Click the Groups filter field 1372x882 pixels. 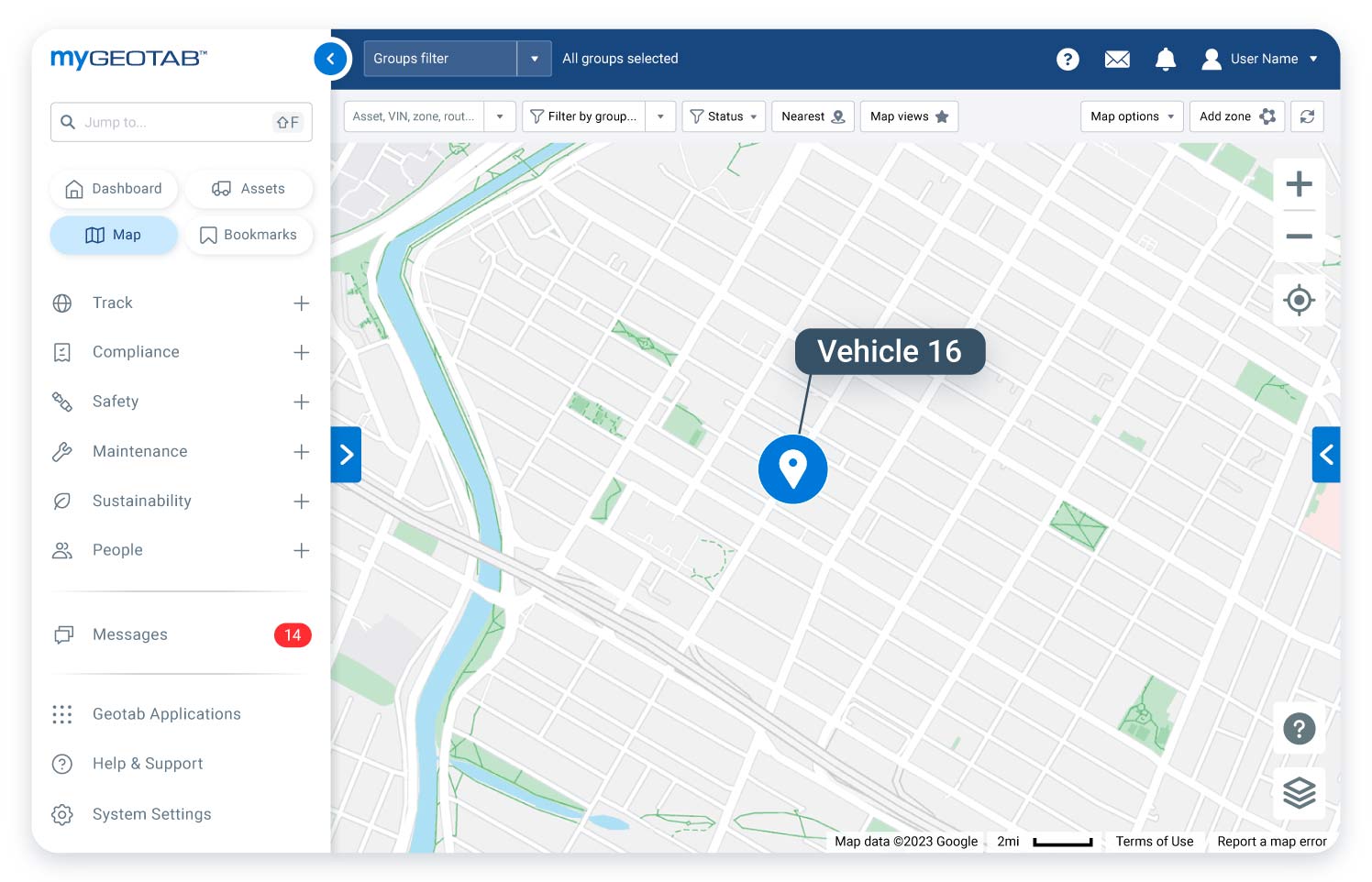point(440,59)
